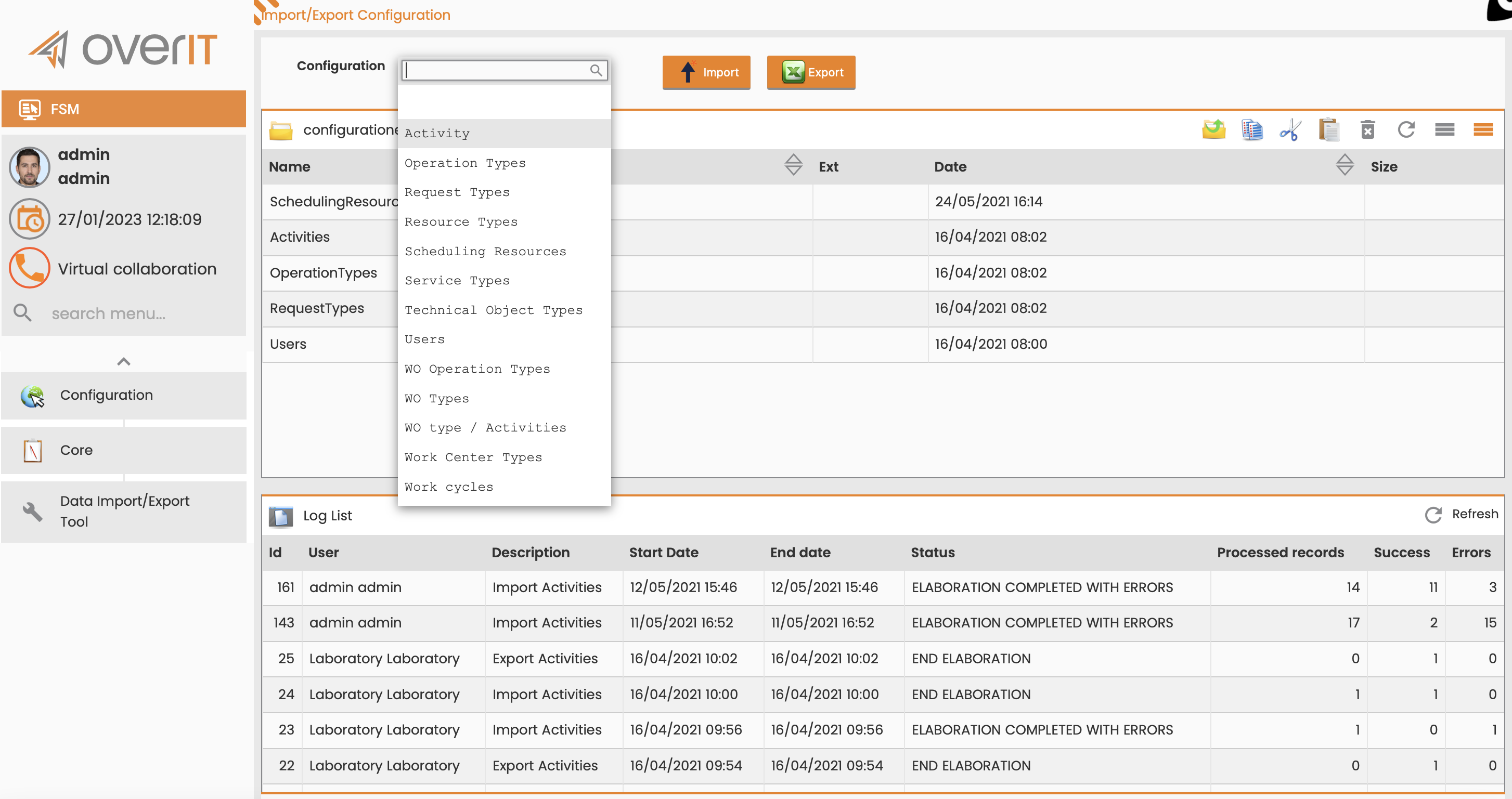This screenshot has height=799, width=1512.
Task: Open the Configuration menu item
Action: (x=124, y=396)
